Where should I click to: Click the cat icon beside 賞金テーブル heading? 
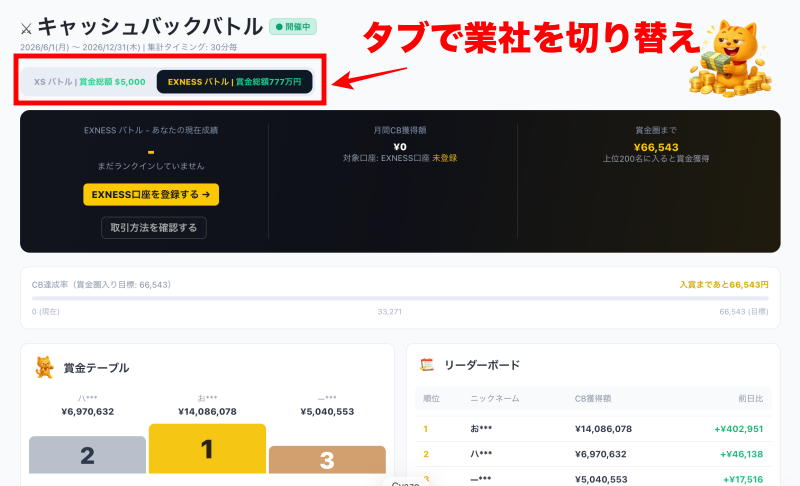click(44, 367)
